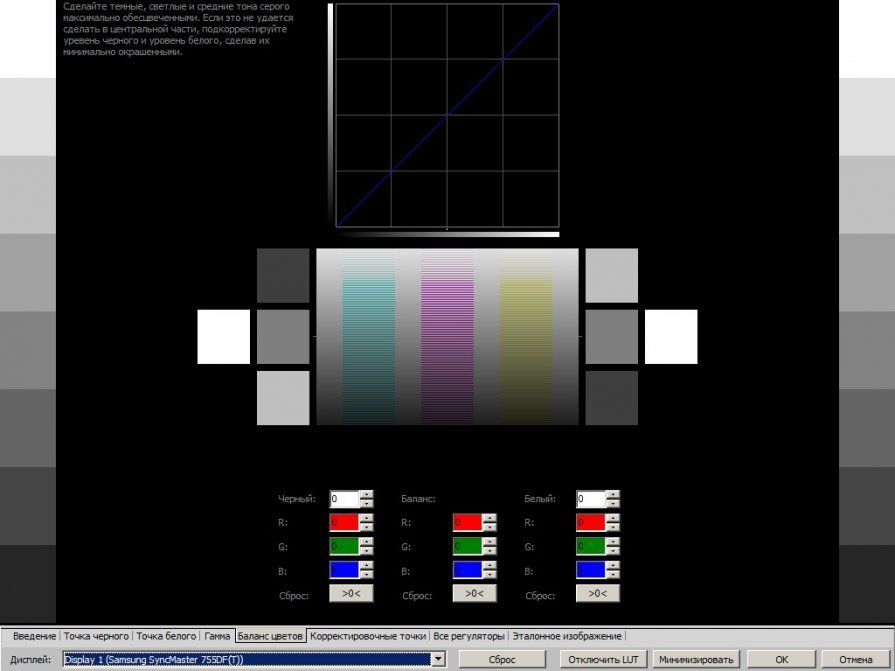Click the Белый value input field
Viewport: 895px width, 671px height.
click(x=591, y=499)
